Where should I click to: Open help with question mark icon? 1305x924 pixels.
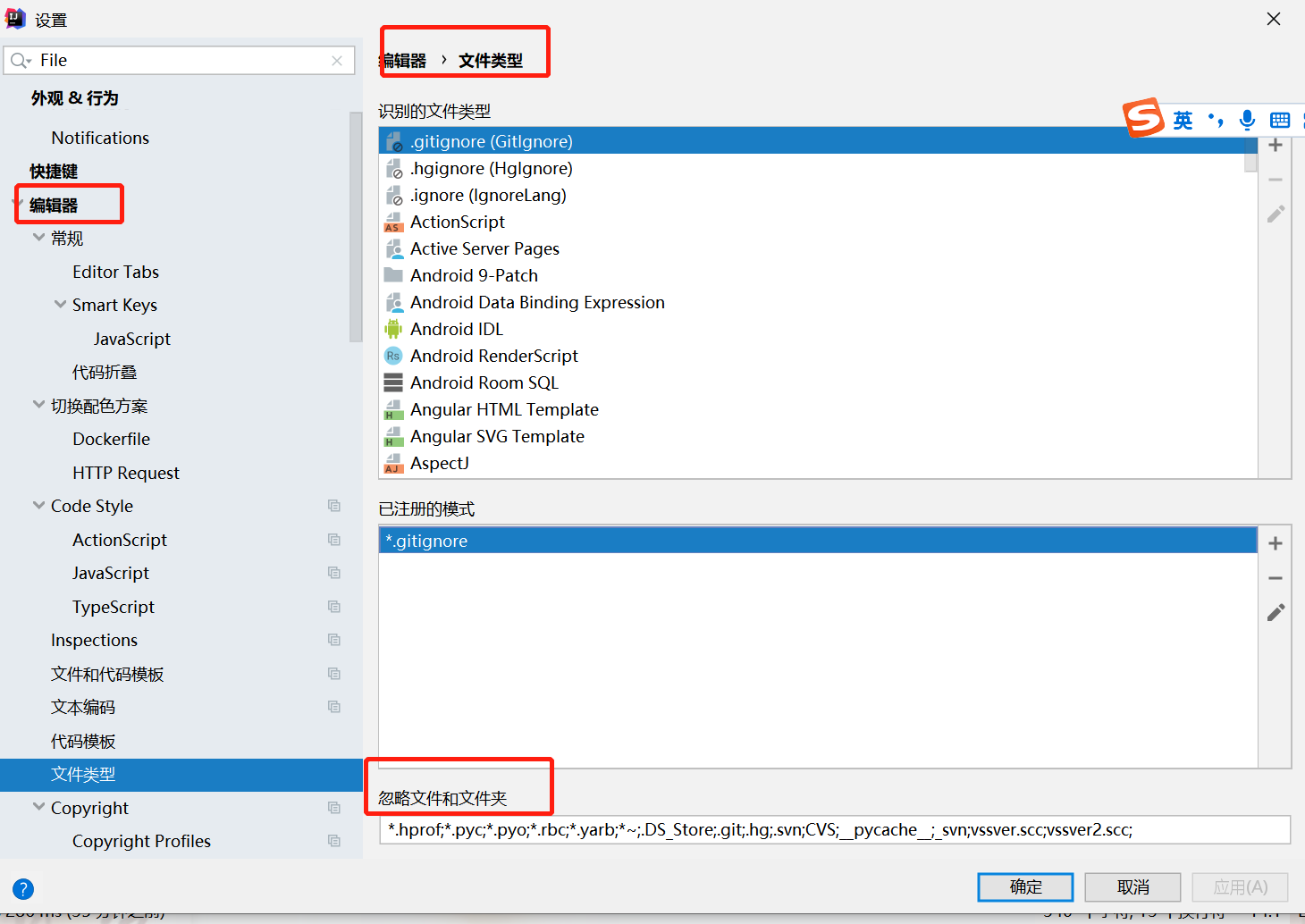point(23,889)
